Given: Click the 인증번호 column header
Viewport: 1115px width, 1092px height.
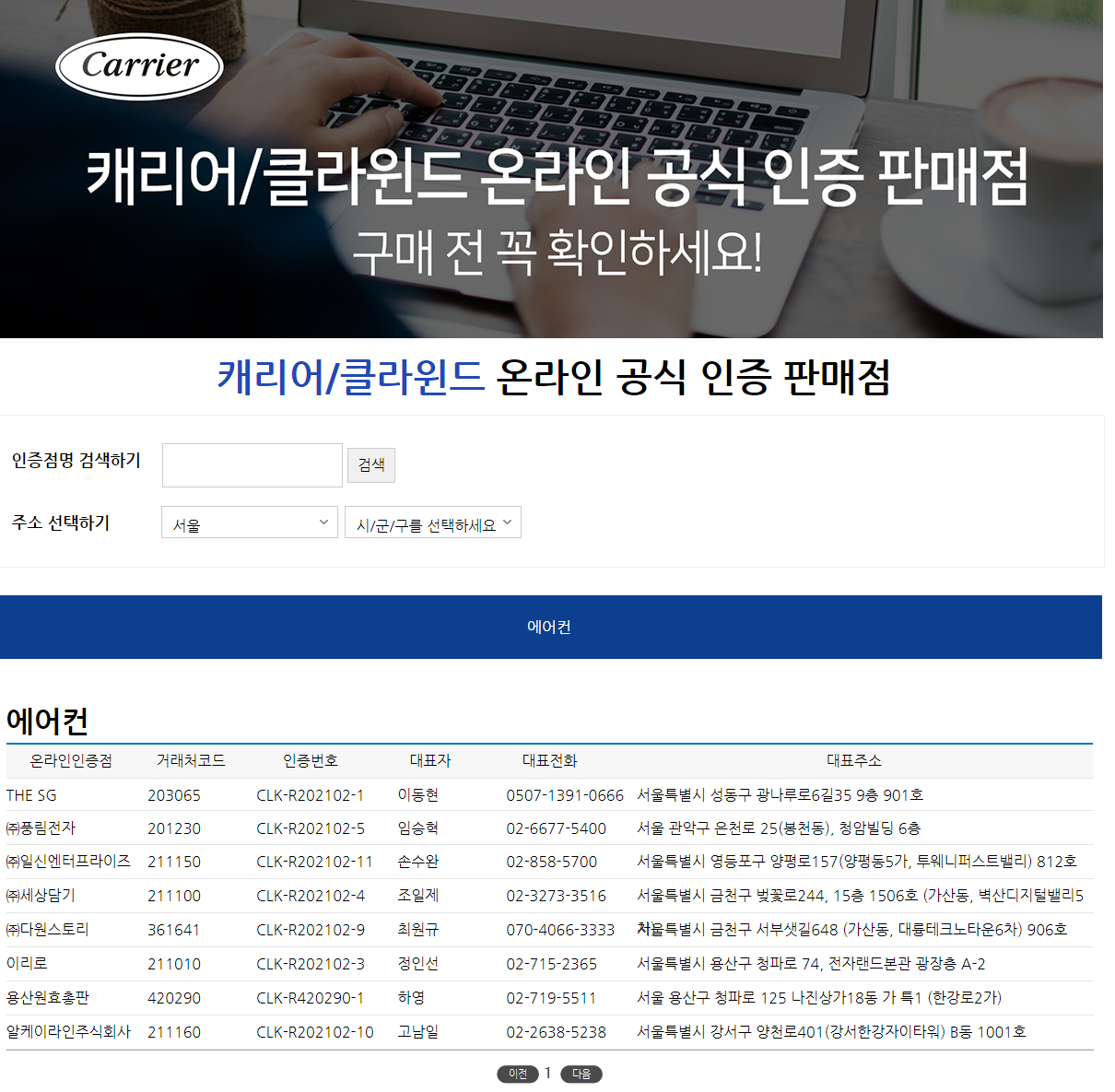Looking at the screenshot, I should 311,760.
